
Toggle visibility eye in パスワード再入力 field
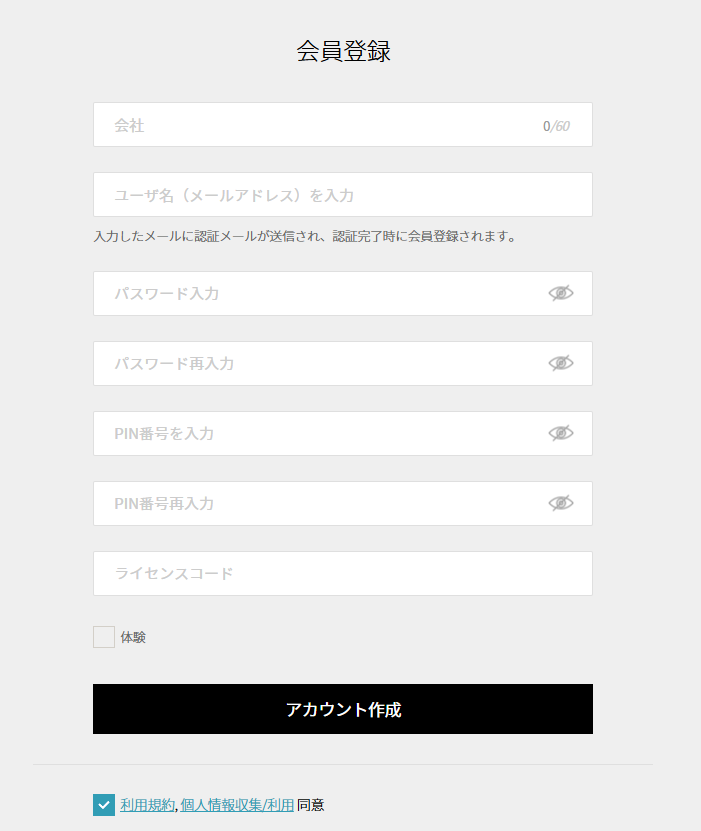pos(561,363)
